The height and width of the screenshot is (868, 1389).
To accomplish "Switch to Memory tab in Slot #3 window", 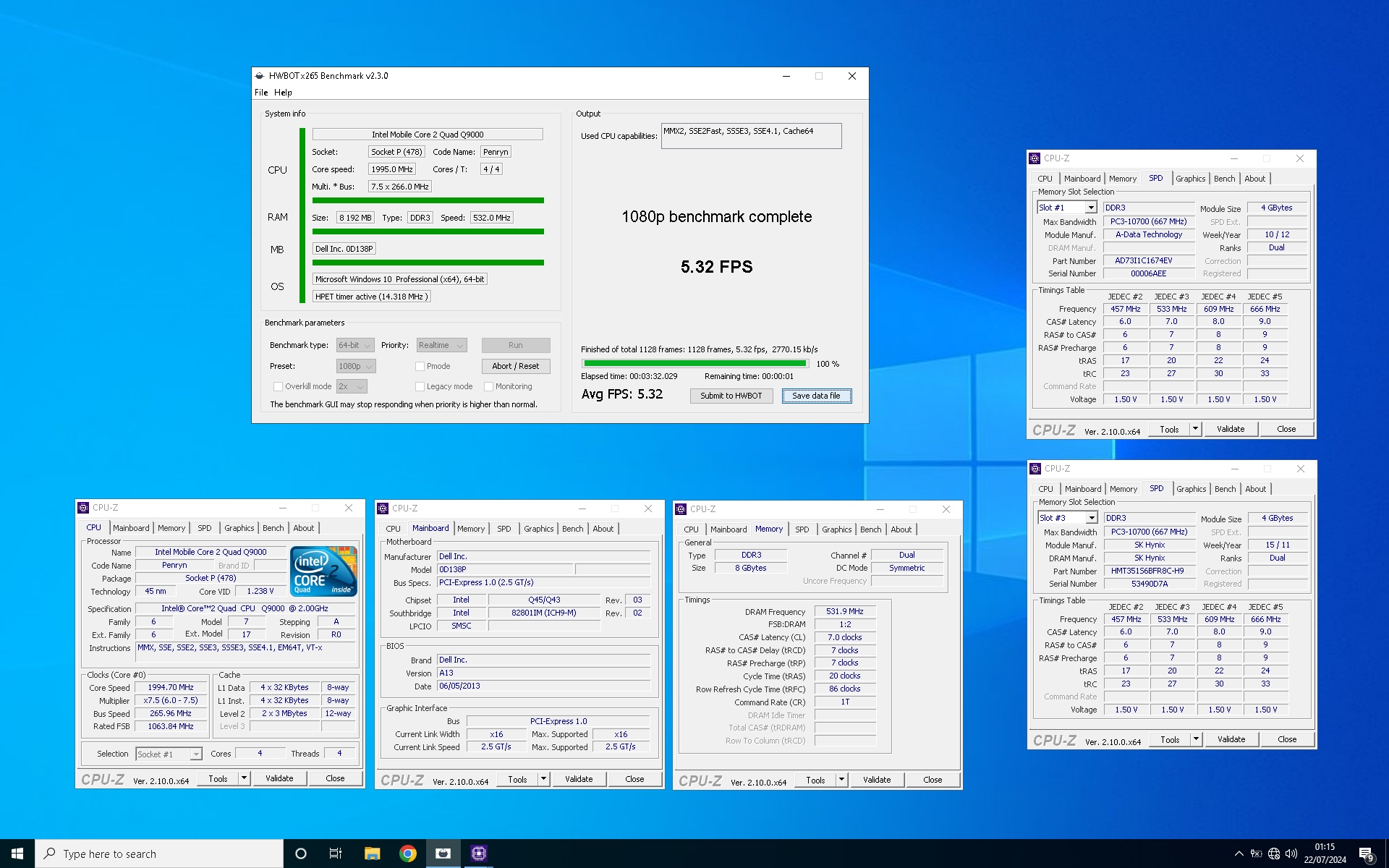I will (1123, 490).
